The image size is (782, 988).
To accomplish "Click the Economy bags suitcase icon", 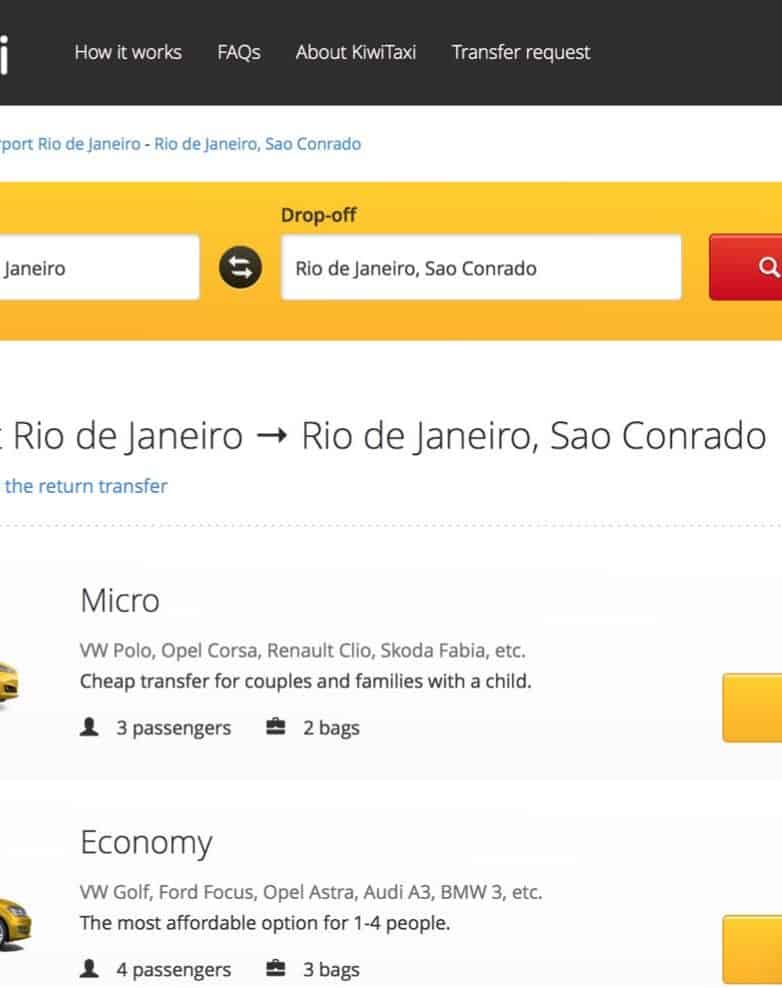I will pos(276,968).
